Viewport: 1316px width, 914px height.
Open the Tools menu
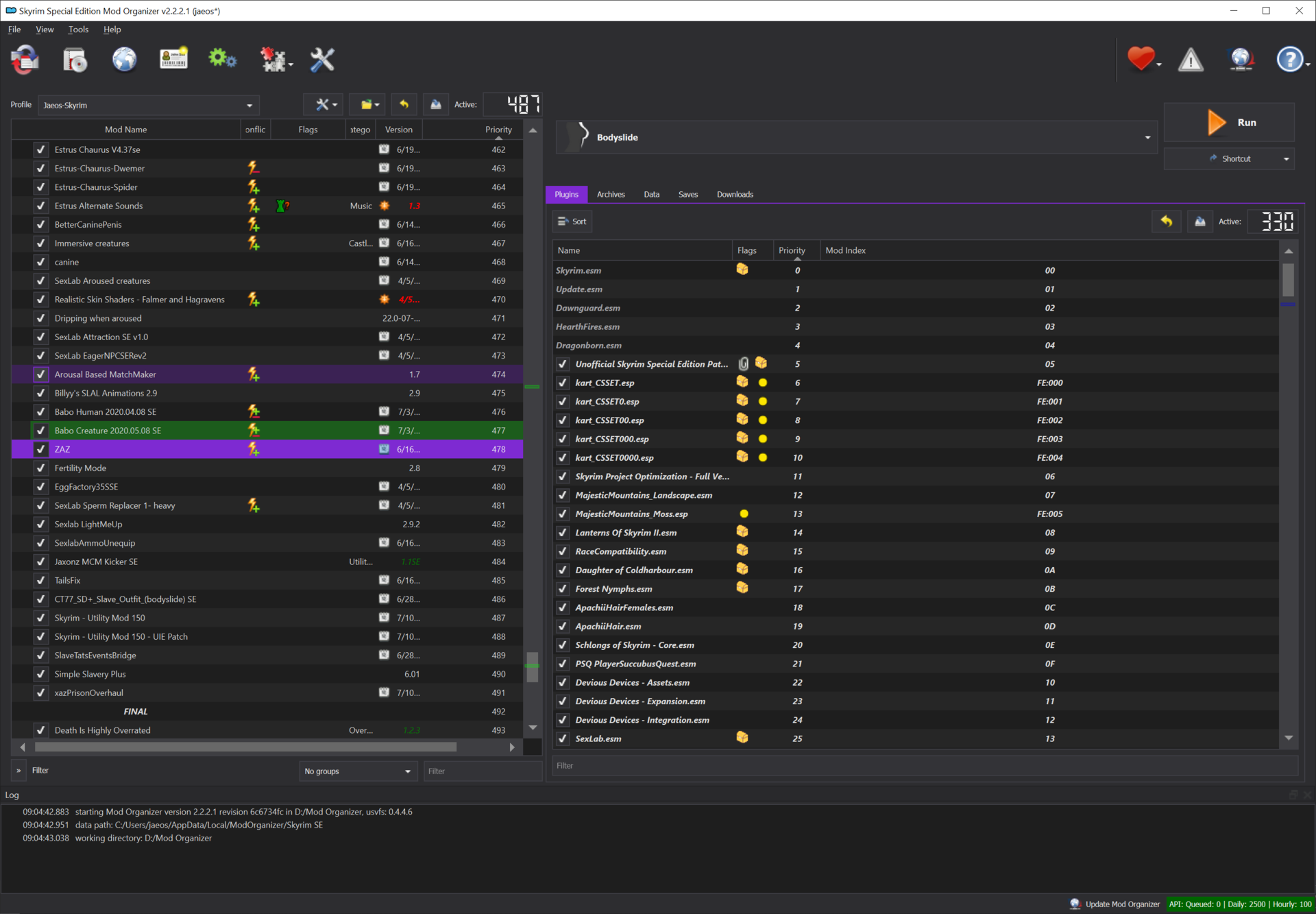(x=78, y=29)
